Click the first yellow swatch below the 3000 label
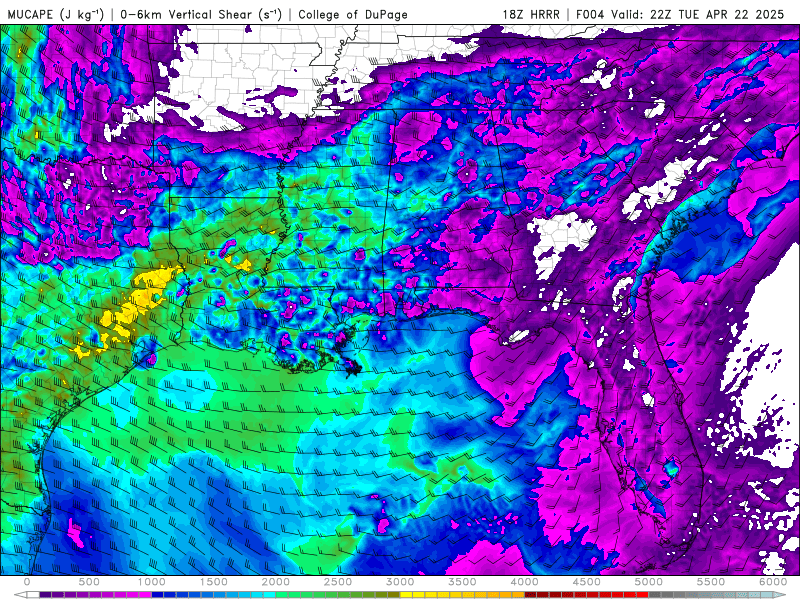Screen dimensions: 800x600 point(406,594)
